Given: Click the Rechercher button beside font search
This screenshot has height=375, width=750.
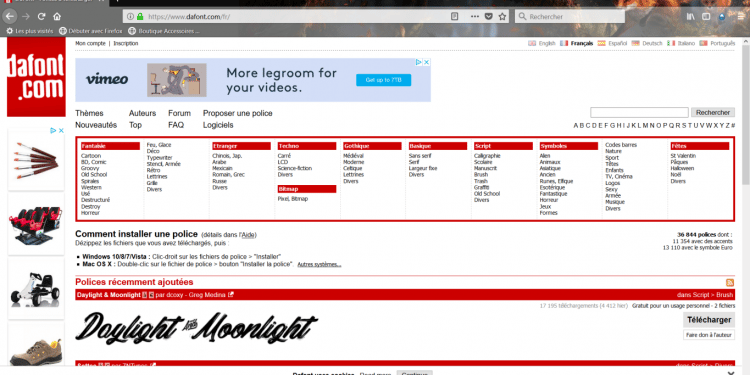Looking at the screenshot, I should (x=713, y=112).
